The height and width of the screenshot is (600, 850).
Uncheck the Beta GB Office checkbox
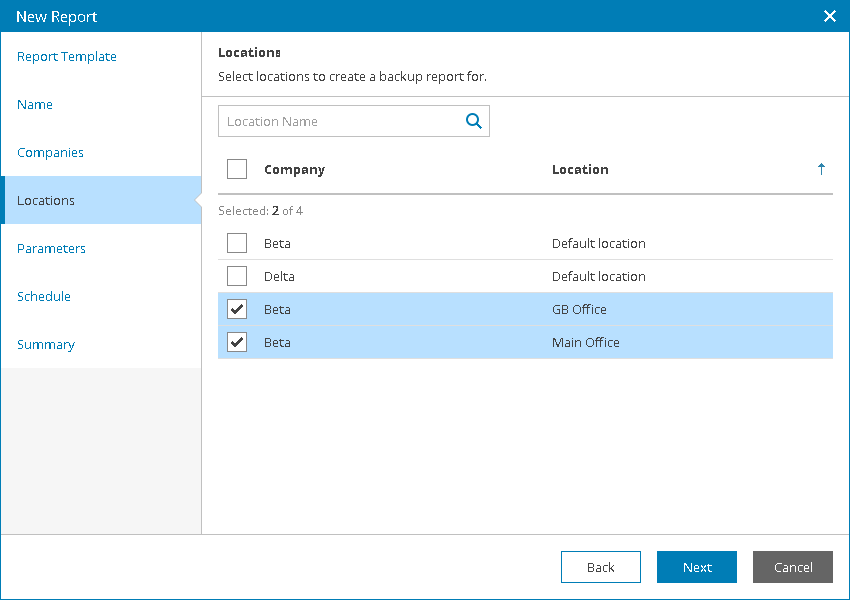point(237,309)
